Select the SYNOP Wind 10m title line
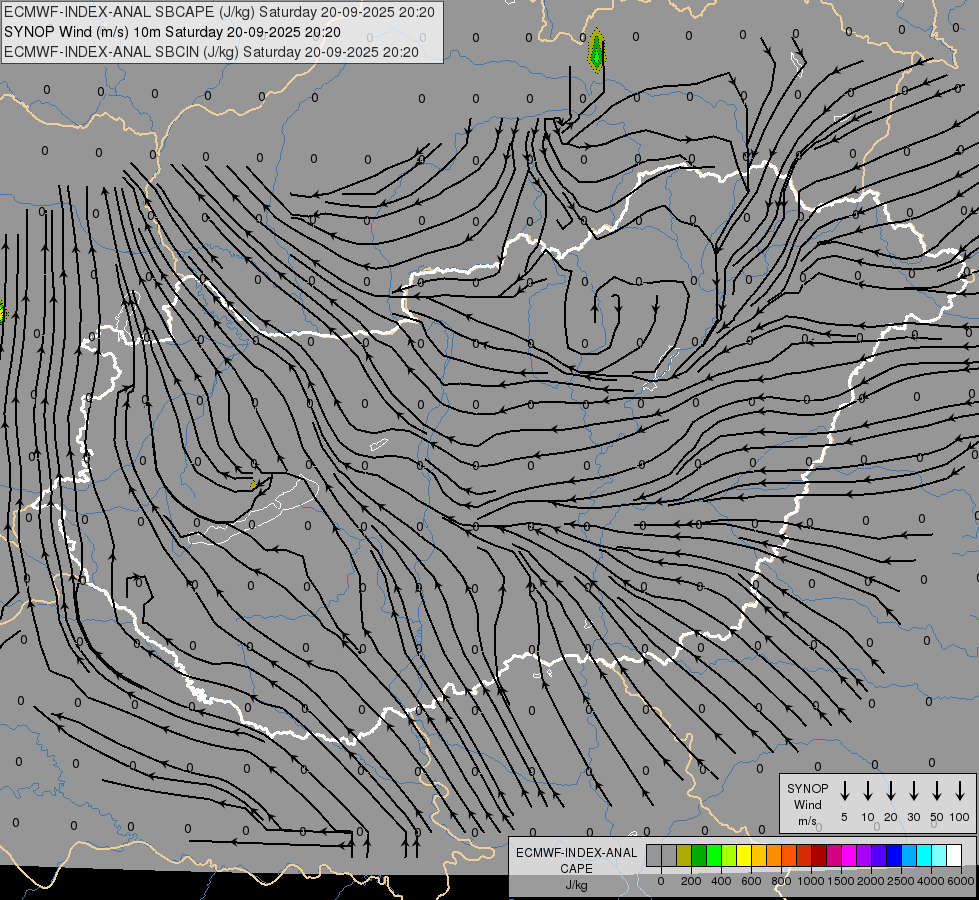 click(x=178, y=31)
